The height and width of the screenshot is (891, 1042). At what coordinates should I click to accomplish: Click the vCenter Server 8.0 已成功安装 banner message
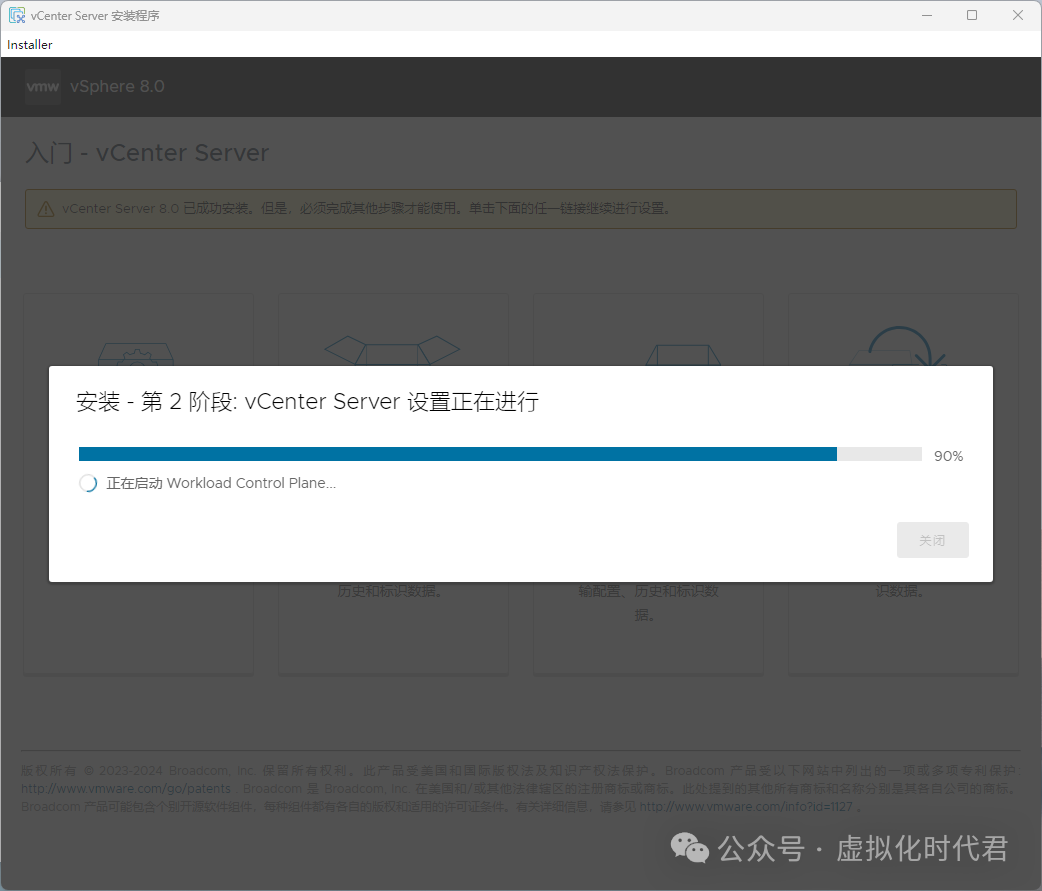[367, 209]
